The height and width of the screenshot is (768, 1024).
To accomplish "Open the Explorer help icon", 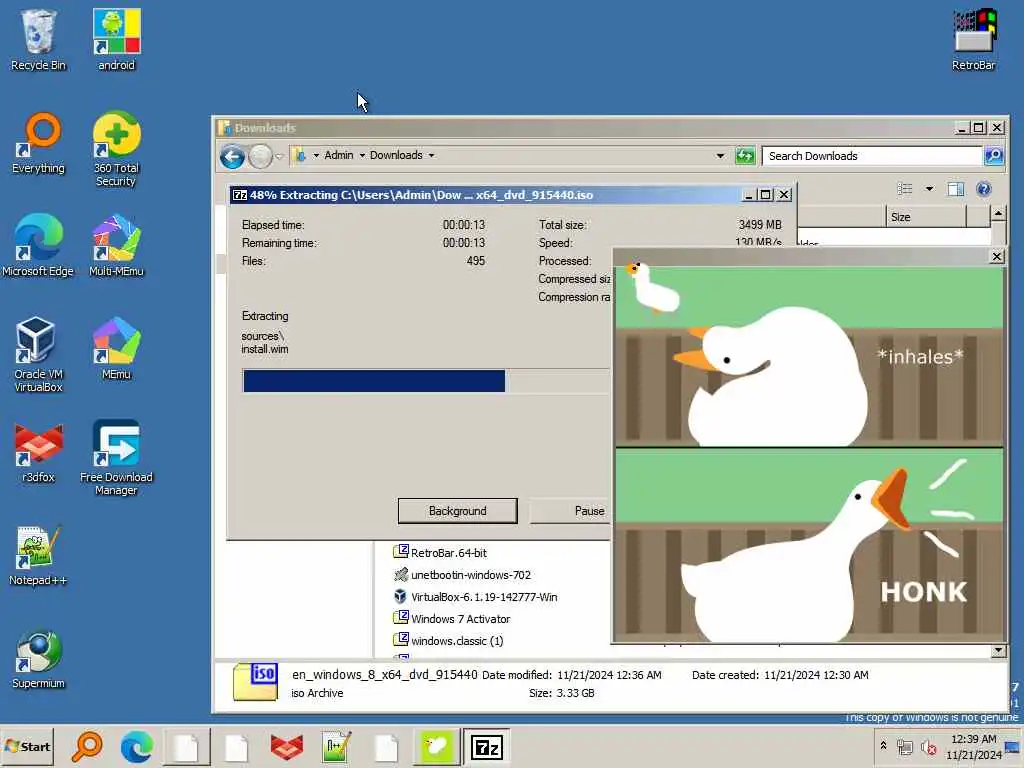I will tap(984, 189).
